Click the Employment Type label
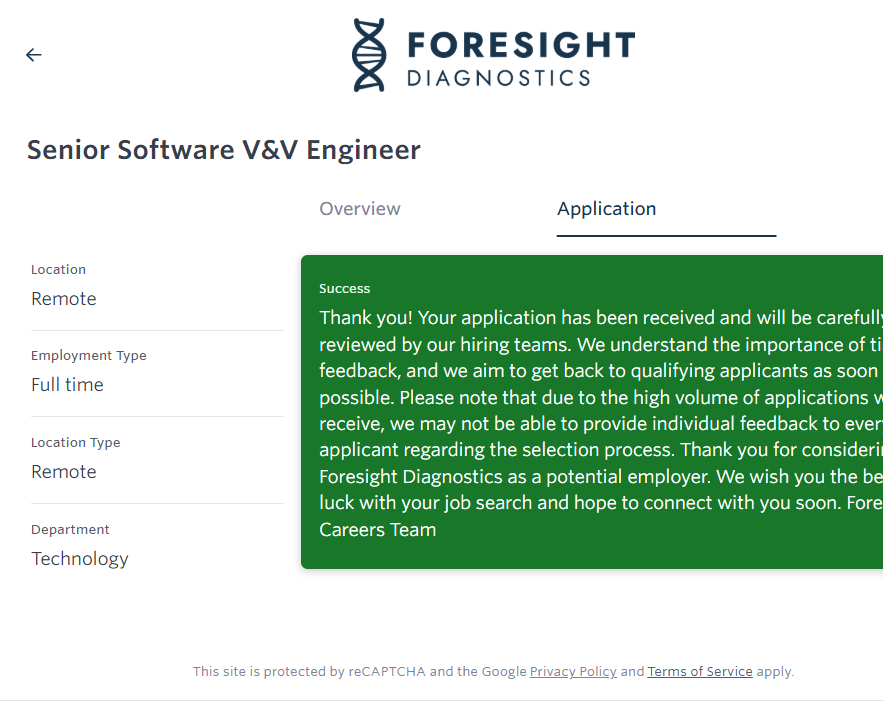The width and height of the screenshot is (883, 702). coord(89,356)
